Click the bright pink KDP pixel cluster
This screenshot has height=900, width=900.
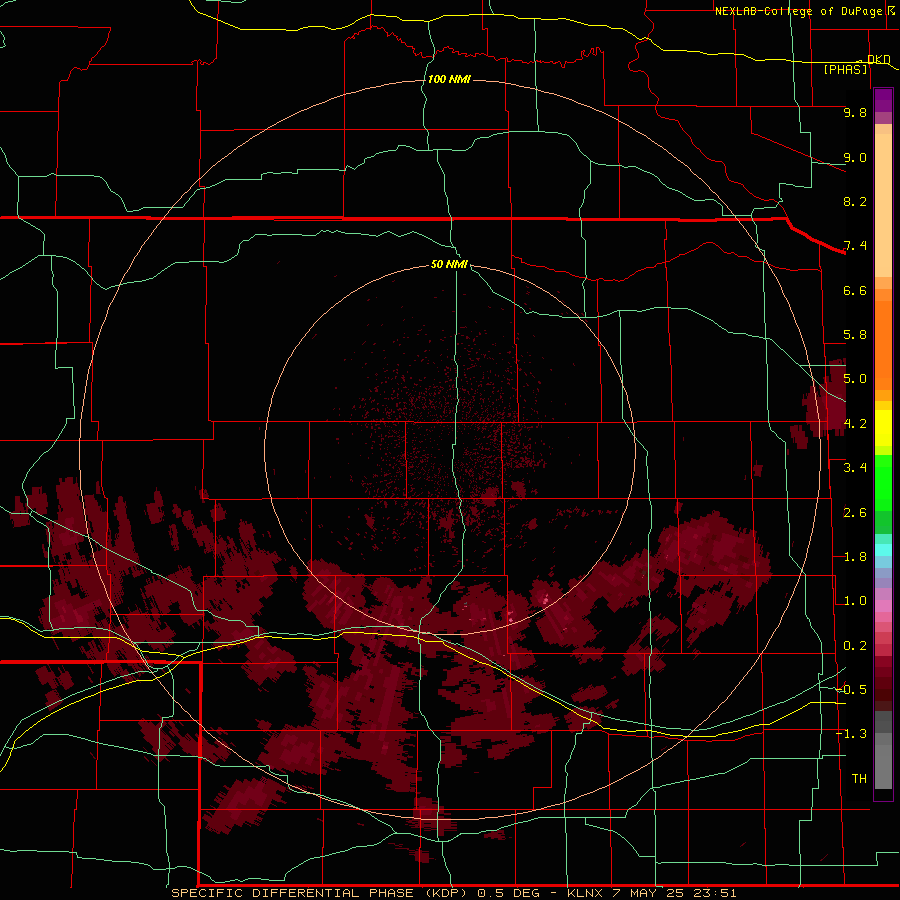pyautogui.click(x=545, y=600)
